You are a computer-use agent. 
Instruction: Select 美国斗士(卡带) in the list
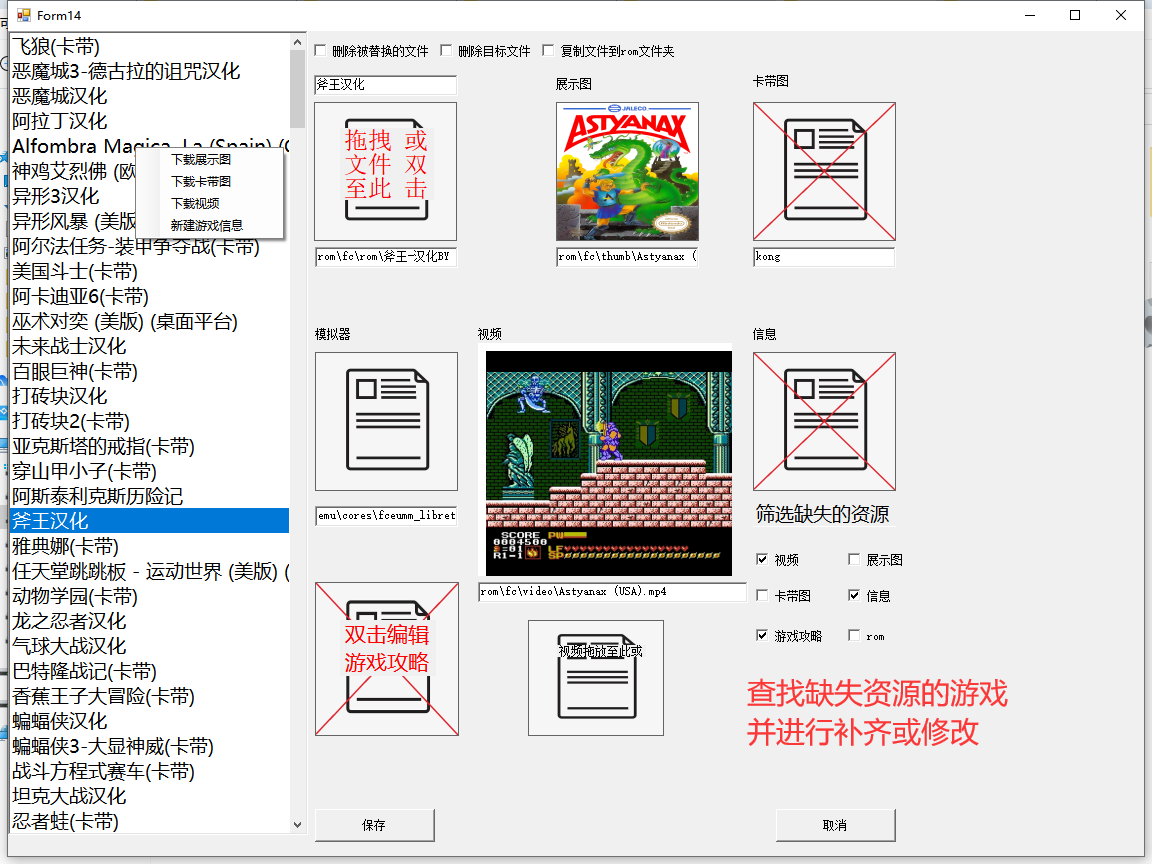pos(149,271)
